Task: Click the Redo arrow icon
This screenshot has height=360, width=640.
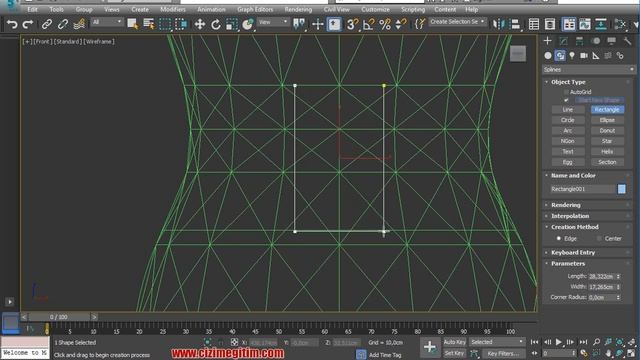Action: click(x=27, y=24)
